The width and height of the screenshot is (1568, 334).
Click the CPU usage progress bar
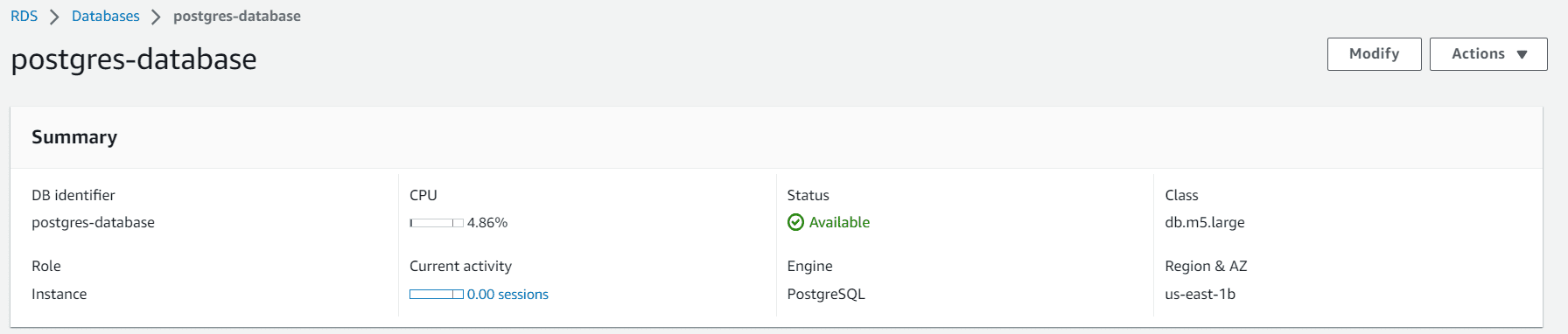click(x=437, y=223)
